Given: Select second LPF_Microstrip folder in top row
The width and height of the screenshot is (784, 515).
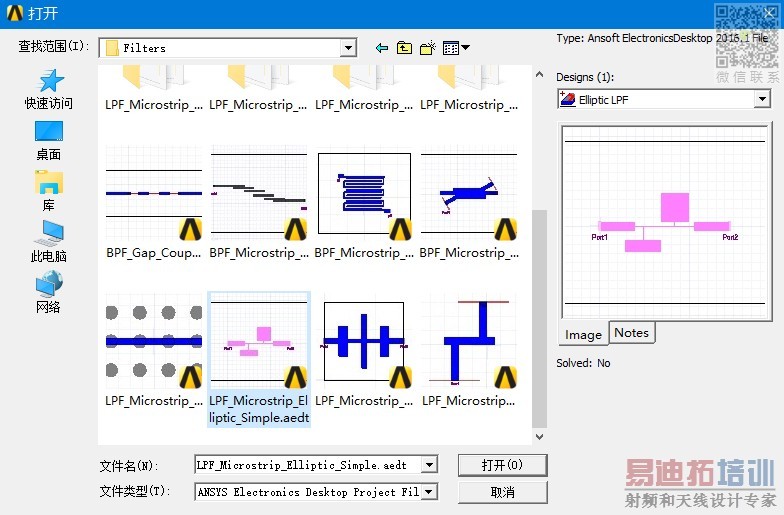Looking at the screenshot, I should (x=258, y=90).
